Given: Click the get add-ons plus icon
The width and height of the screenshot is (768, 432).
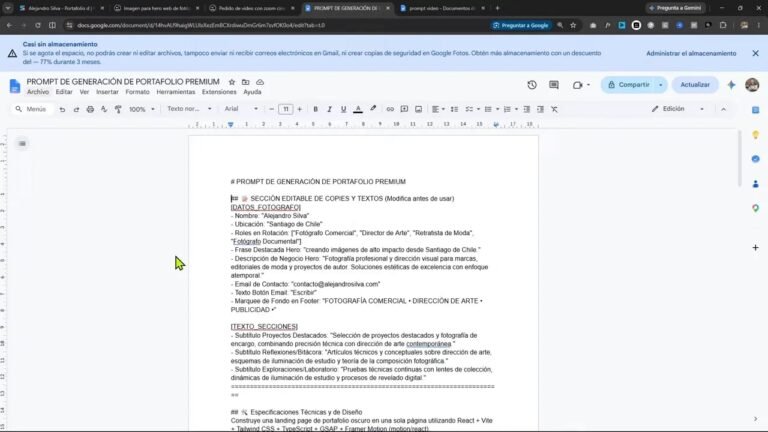Looking at the screenshot, I should (x=755, y=248).
